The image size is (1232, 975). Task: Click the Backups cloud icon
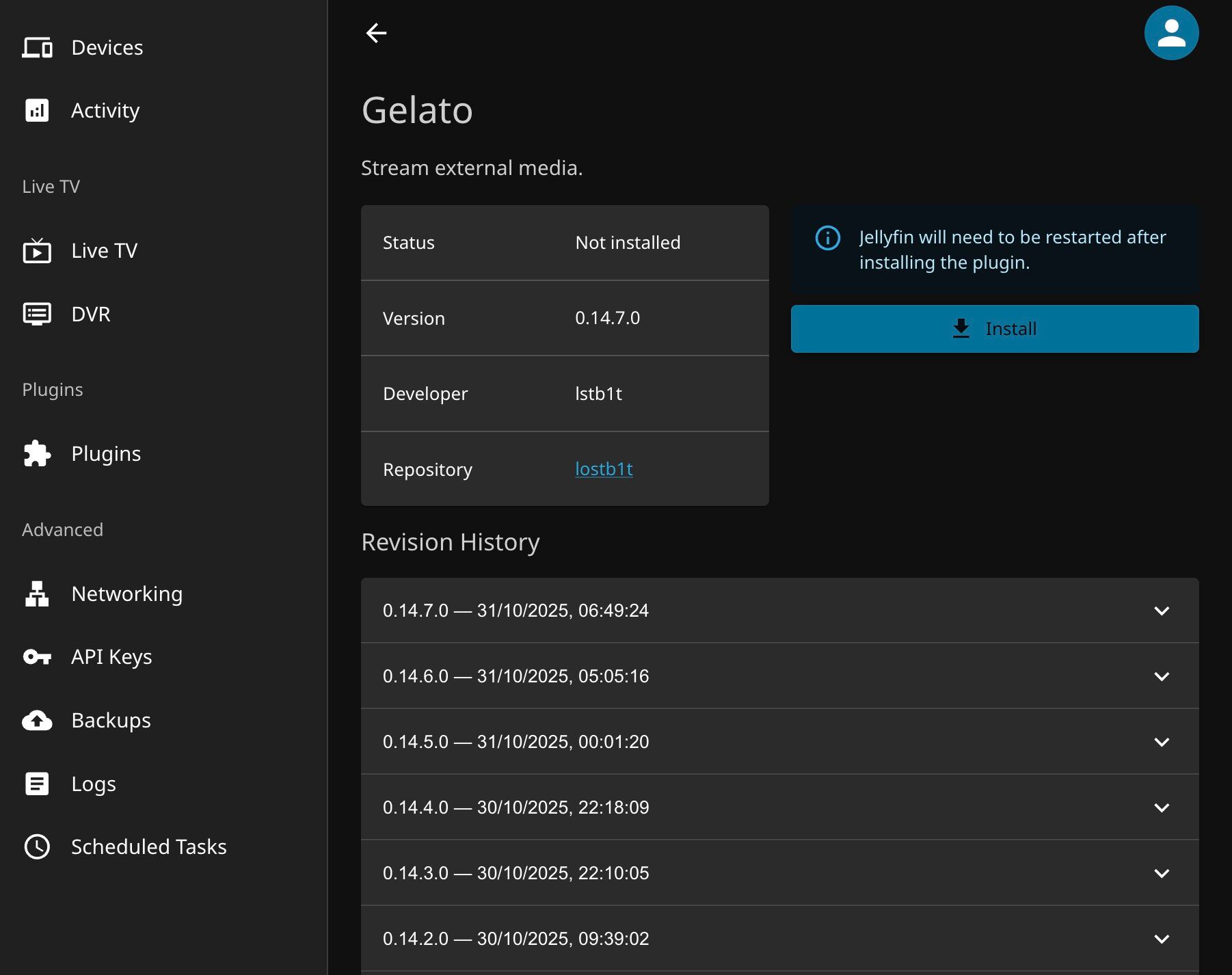37,721
